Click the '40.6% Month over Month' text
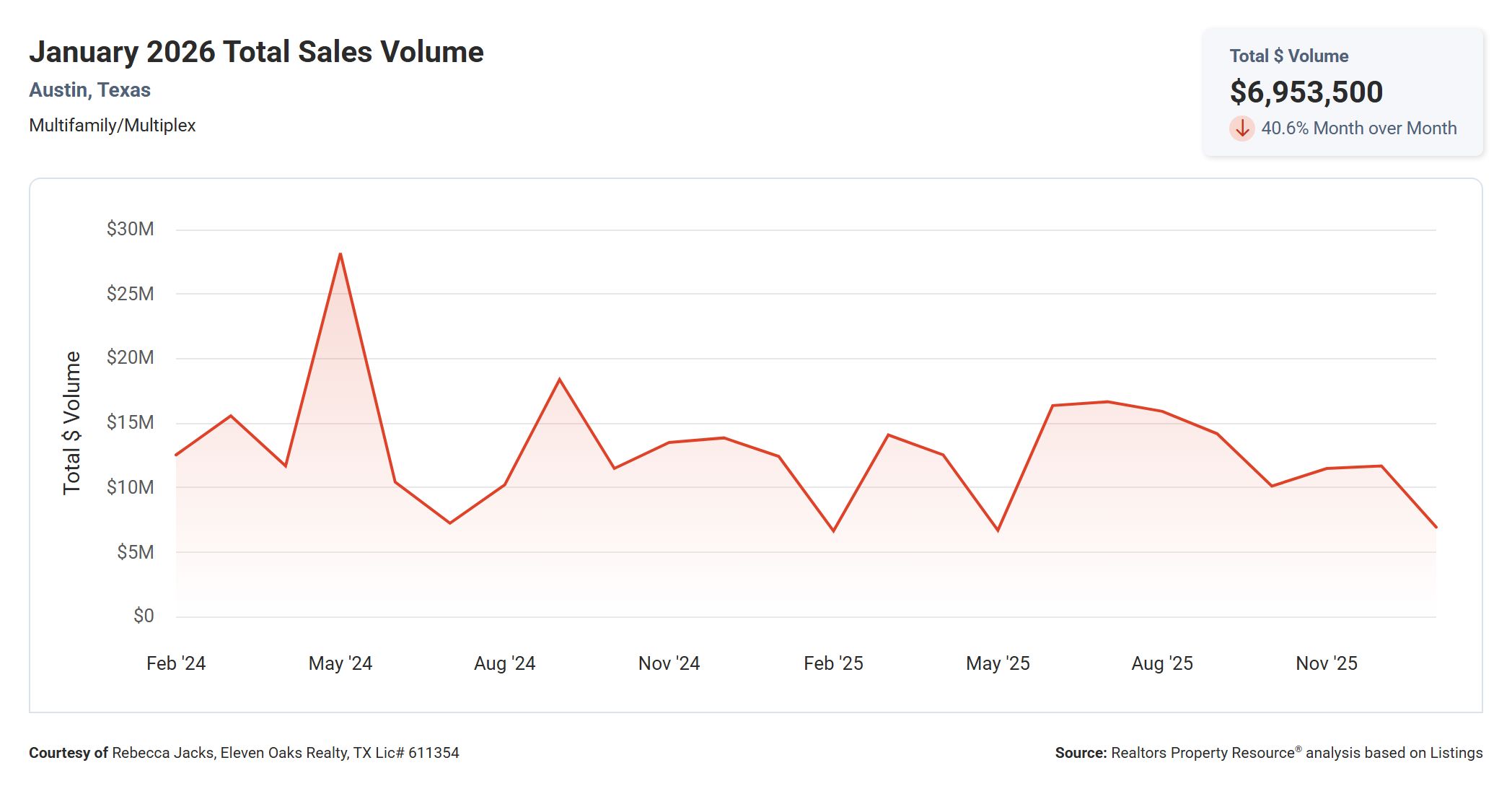1512x794 pixels. pyautogui.click(x=1358, y=128)
